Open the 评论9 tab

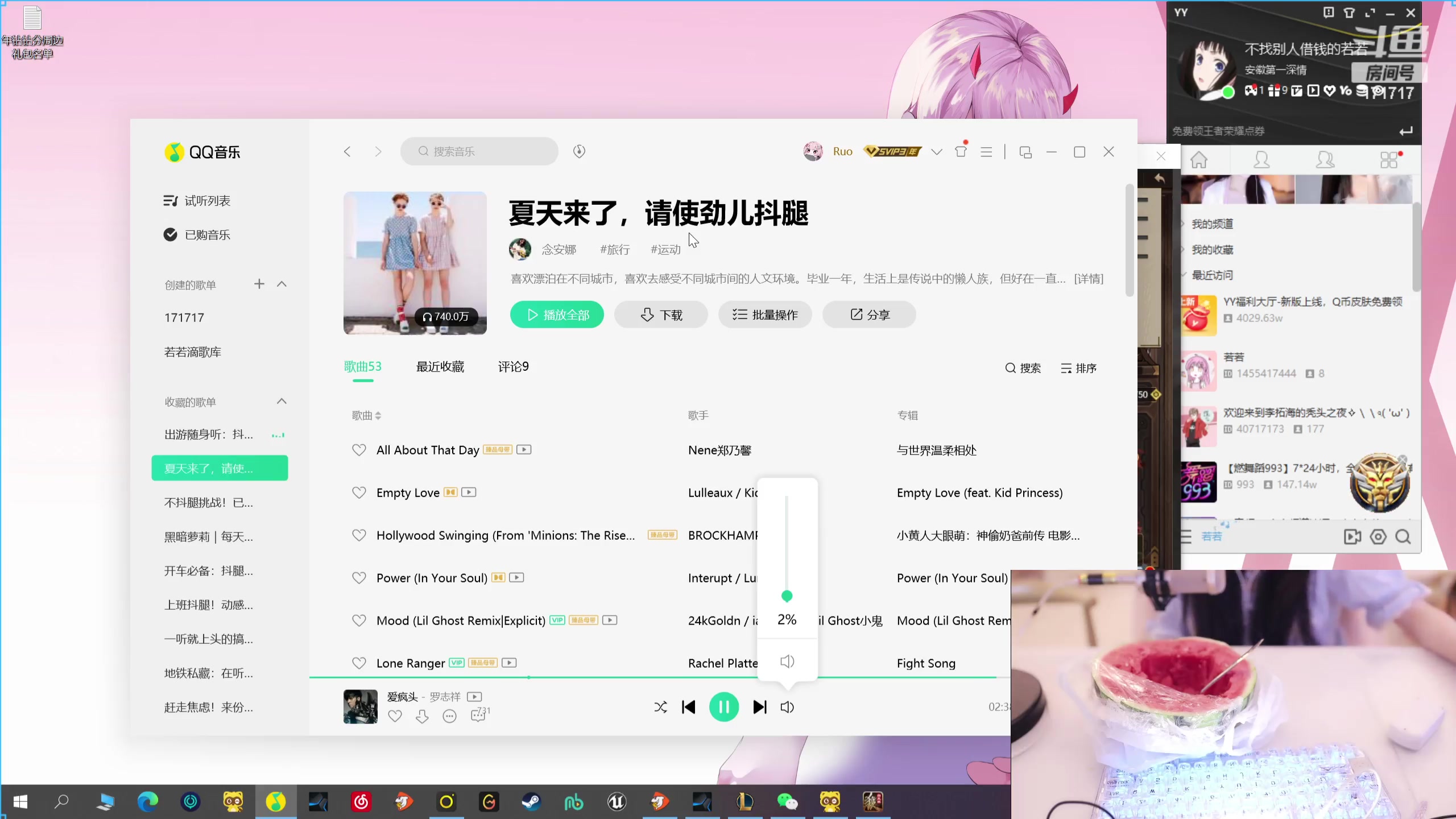[512, 366]
